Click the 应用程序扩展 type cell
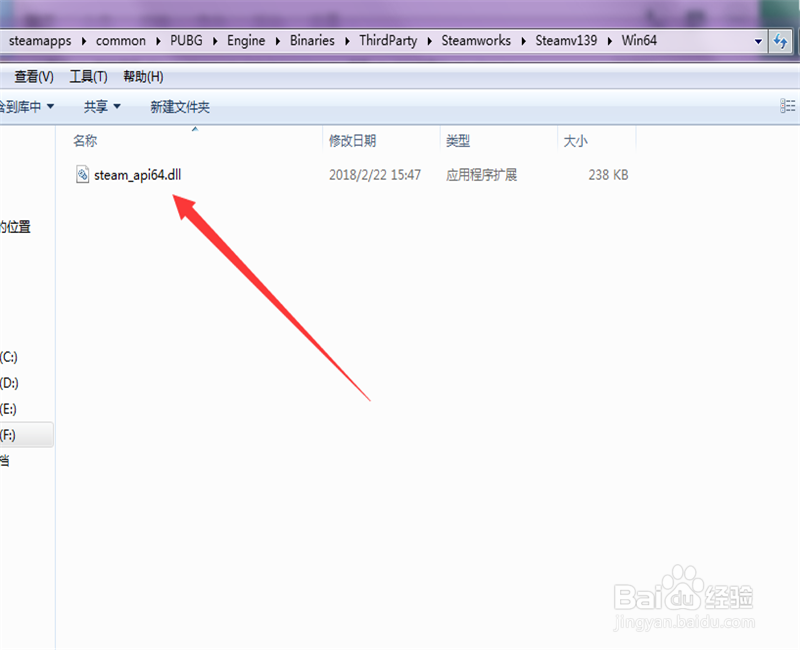This screenshot has height=650, width=800. 481,175
